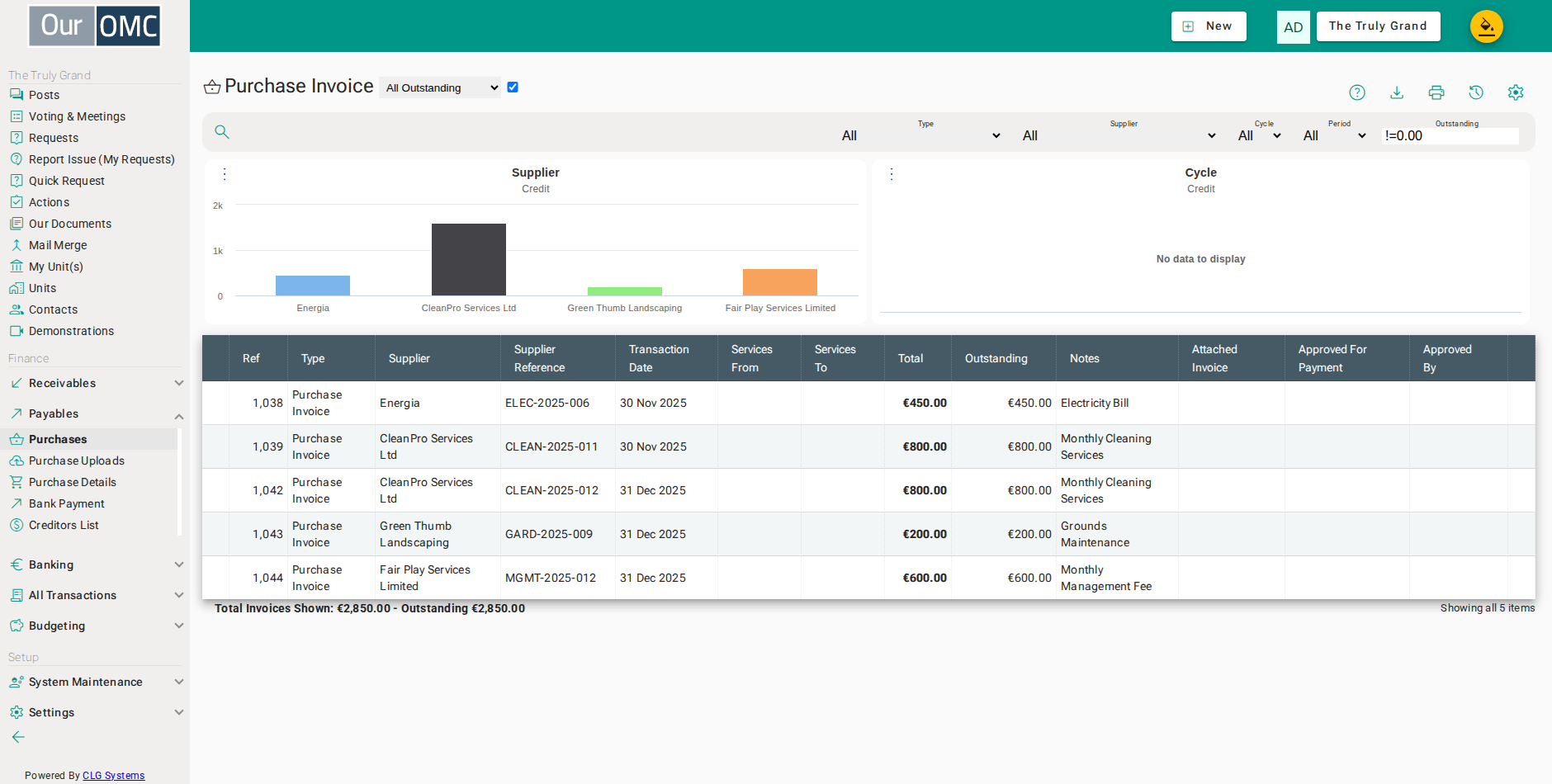
Task: Open Posts from the sidebar
Action: coord(44,95)
